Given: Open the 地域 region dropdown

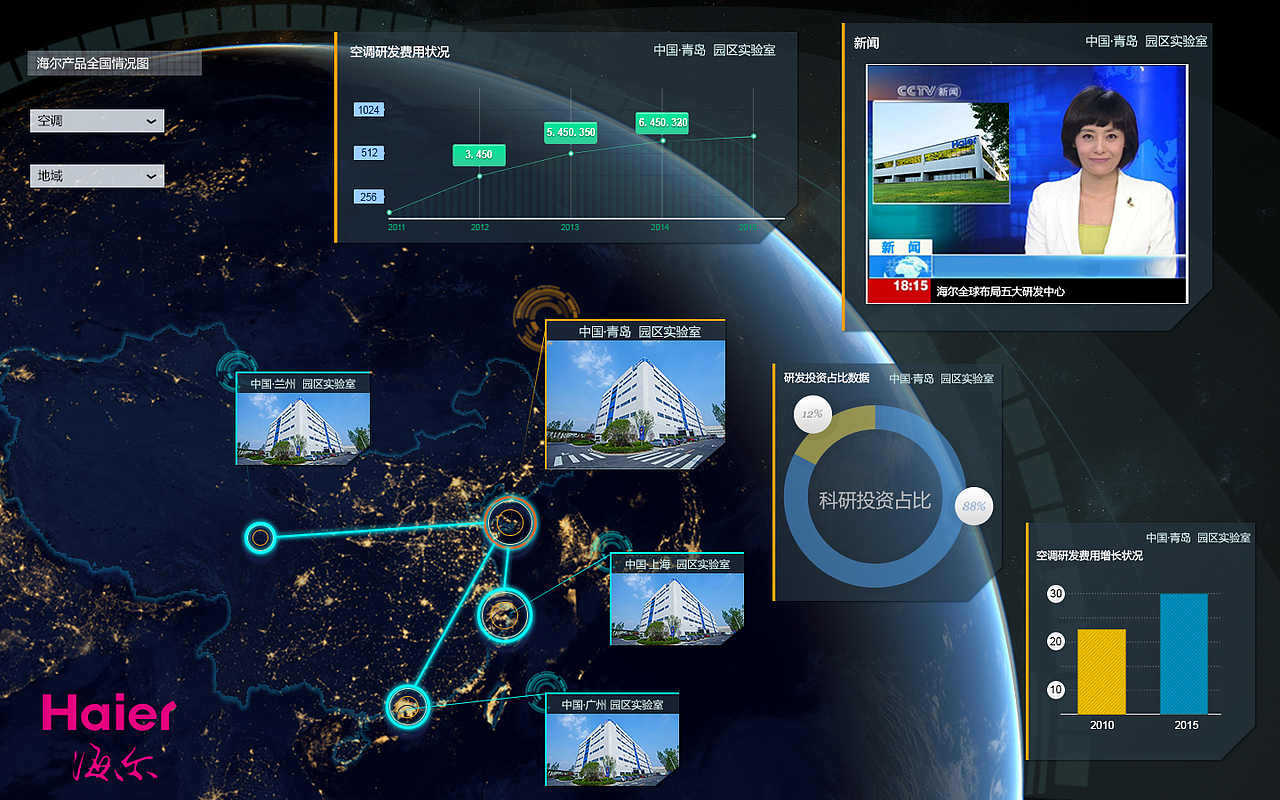Looking at the screenshot, I should point(97,176).
